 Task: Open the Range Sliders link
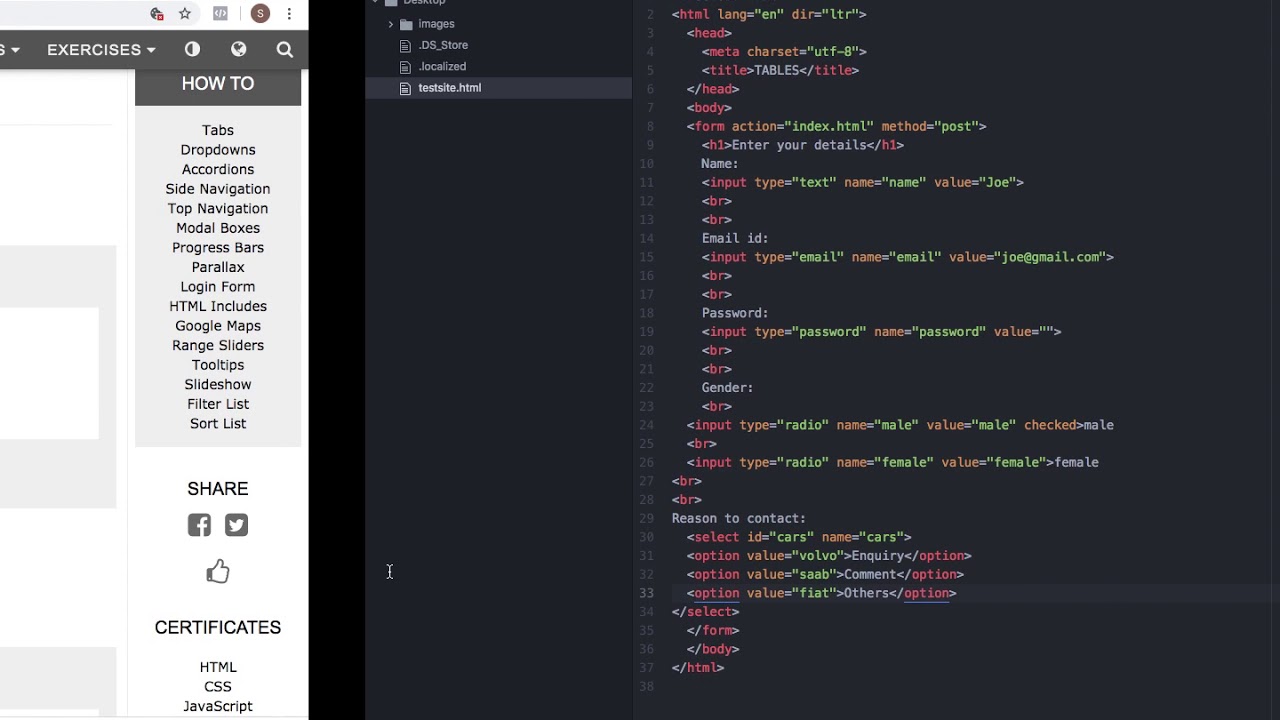point(218,345)
